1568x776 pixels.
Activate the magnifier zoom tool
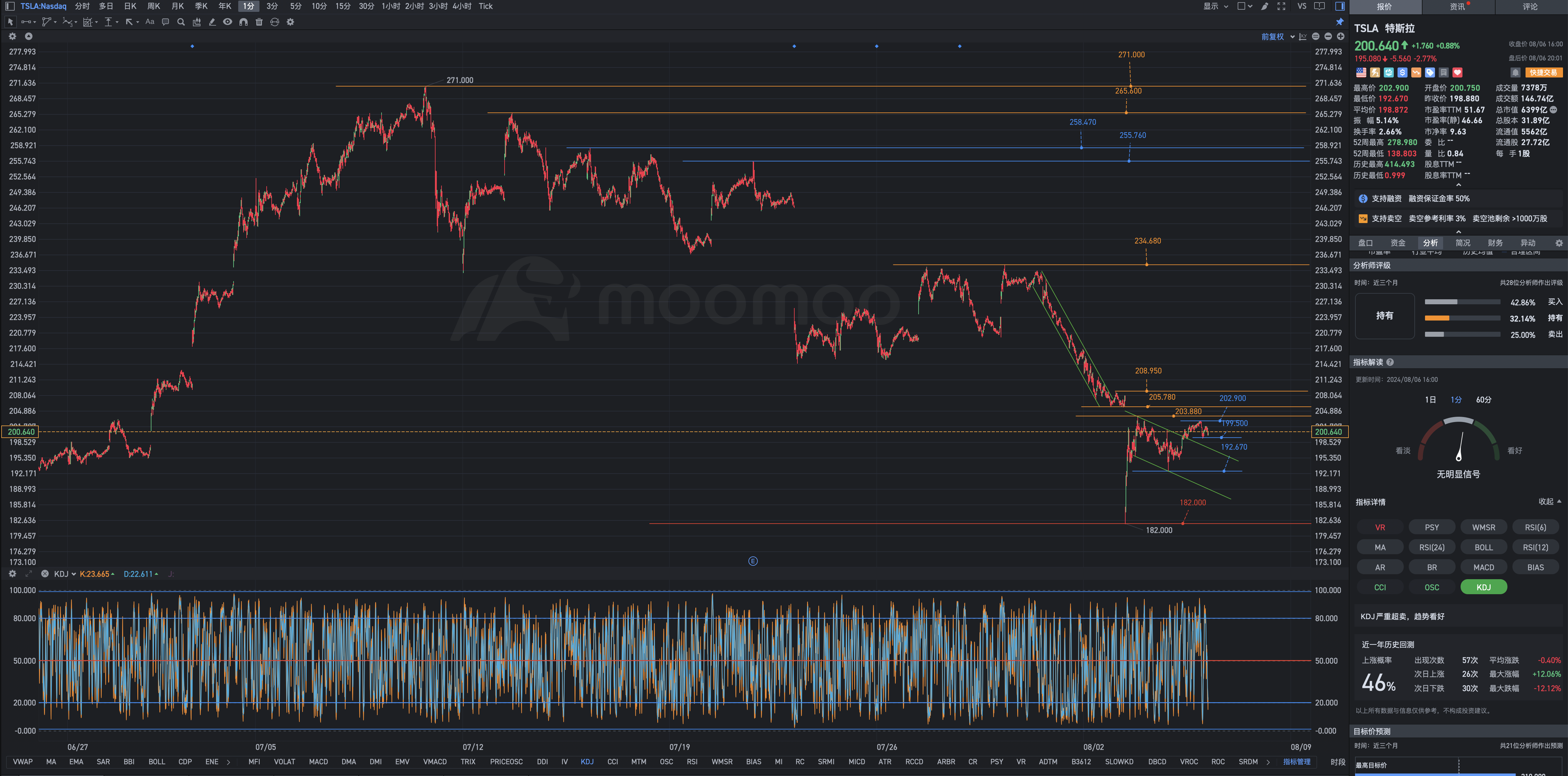coord(181,22)
